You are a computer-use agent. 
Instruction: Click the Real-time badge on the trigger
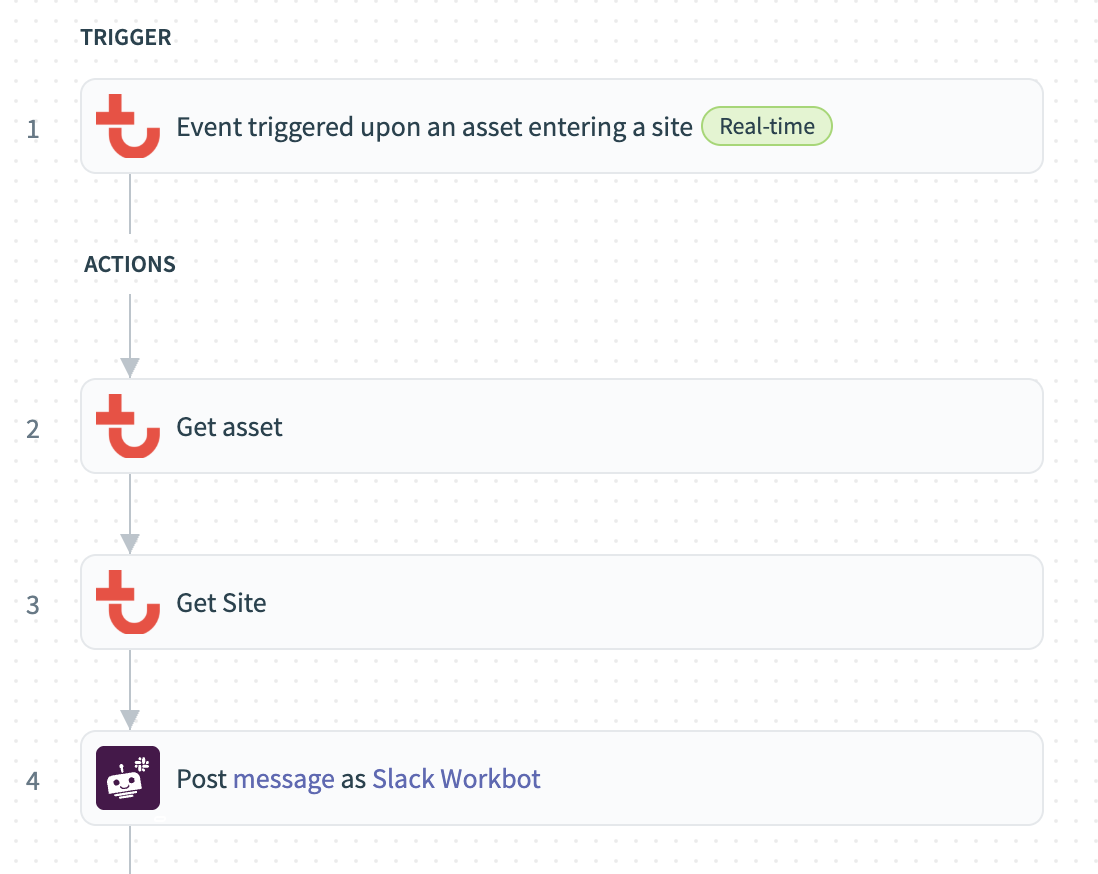(x=766, y=126)
